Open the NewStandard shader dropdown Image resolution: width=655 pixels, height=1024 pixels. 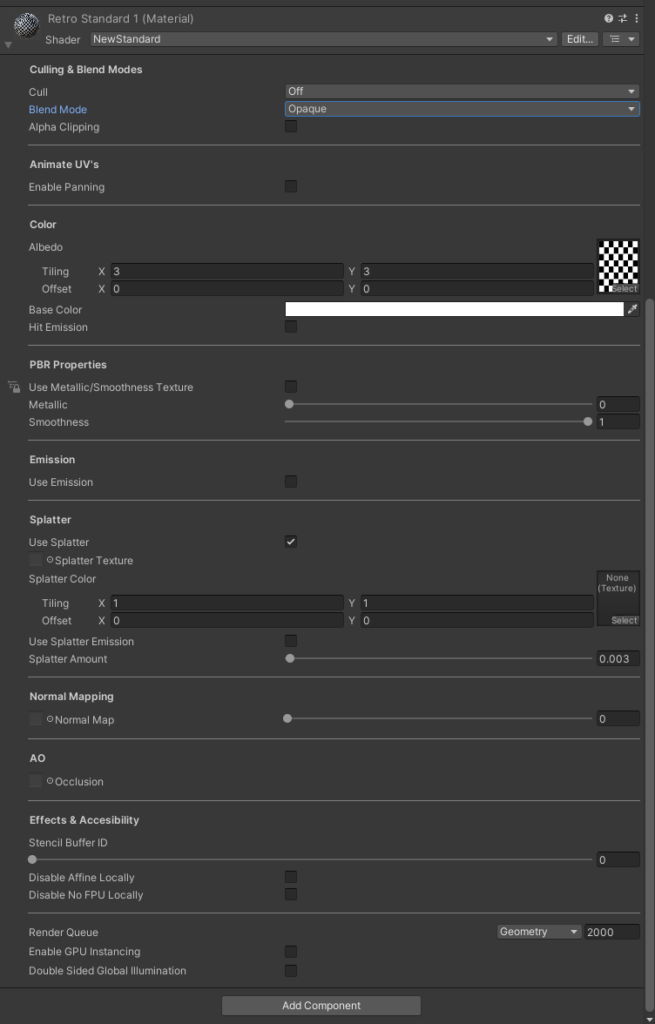click(x=322, y=39)
